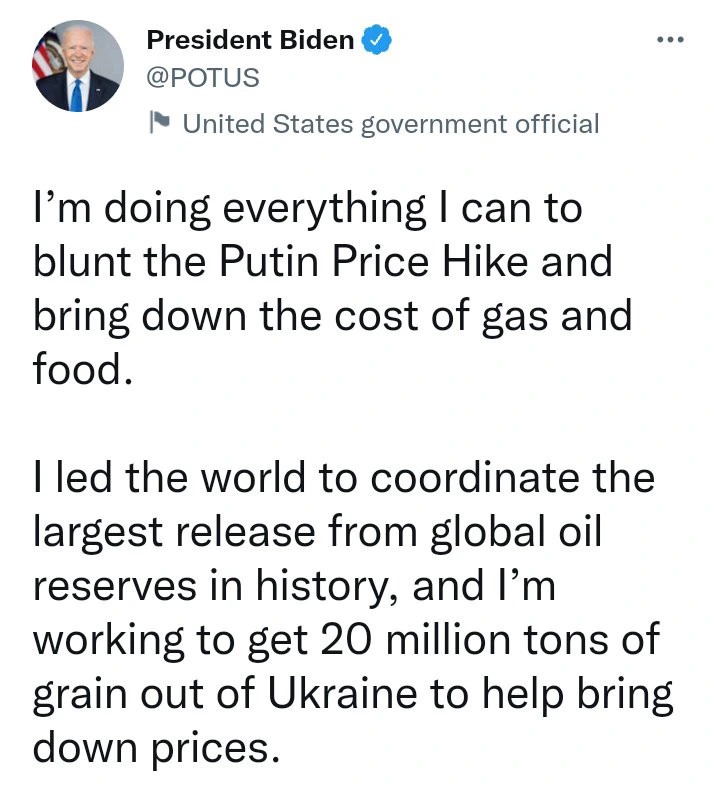Image resolution: width=720 pixels, height=786 pixels.
Task: Click the phrase "Putin Price Hike"
Action: click(374, 261)
